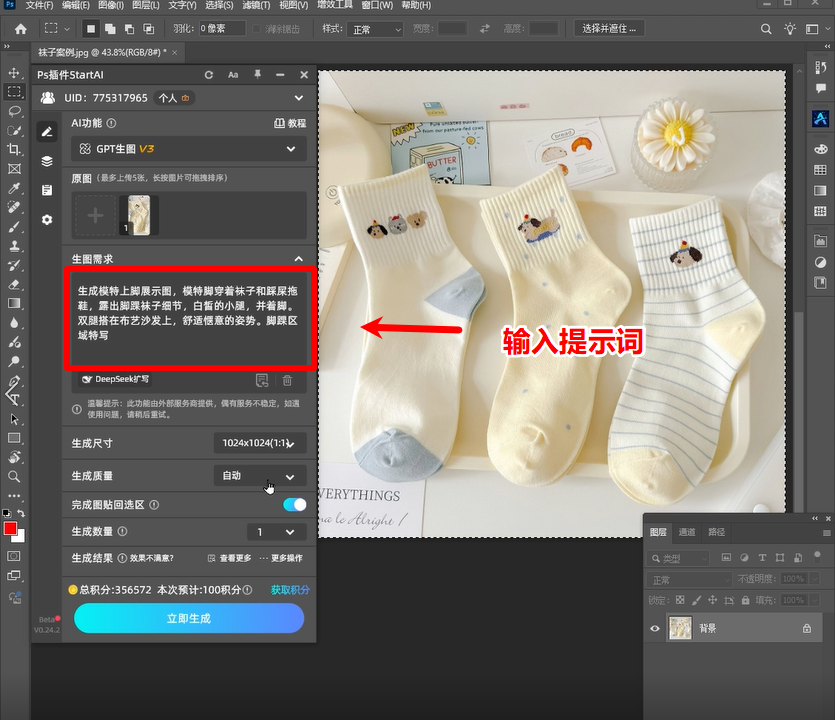Open the search magnifier icon
This screenshot has height=720, width=835.
point(766,29)
